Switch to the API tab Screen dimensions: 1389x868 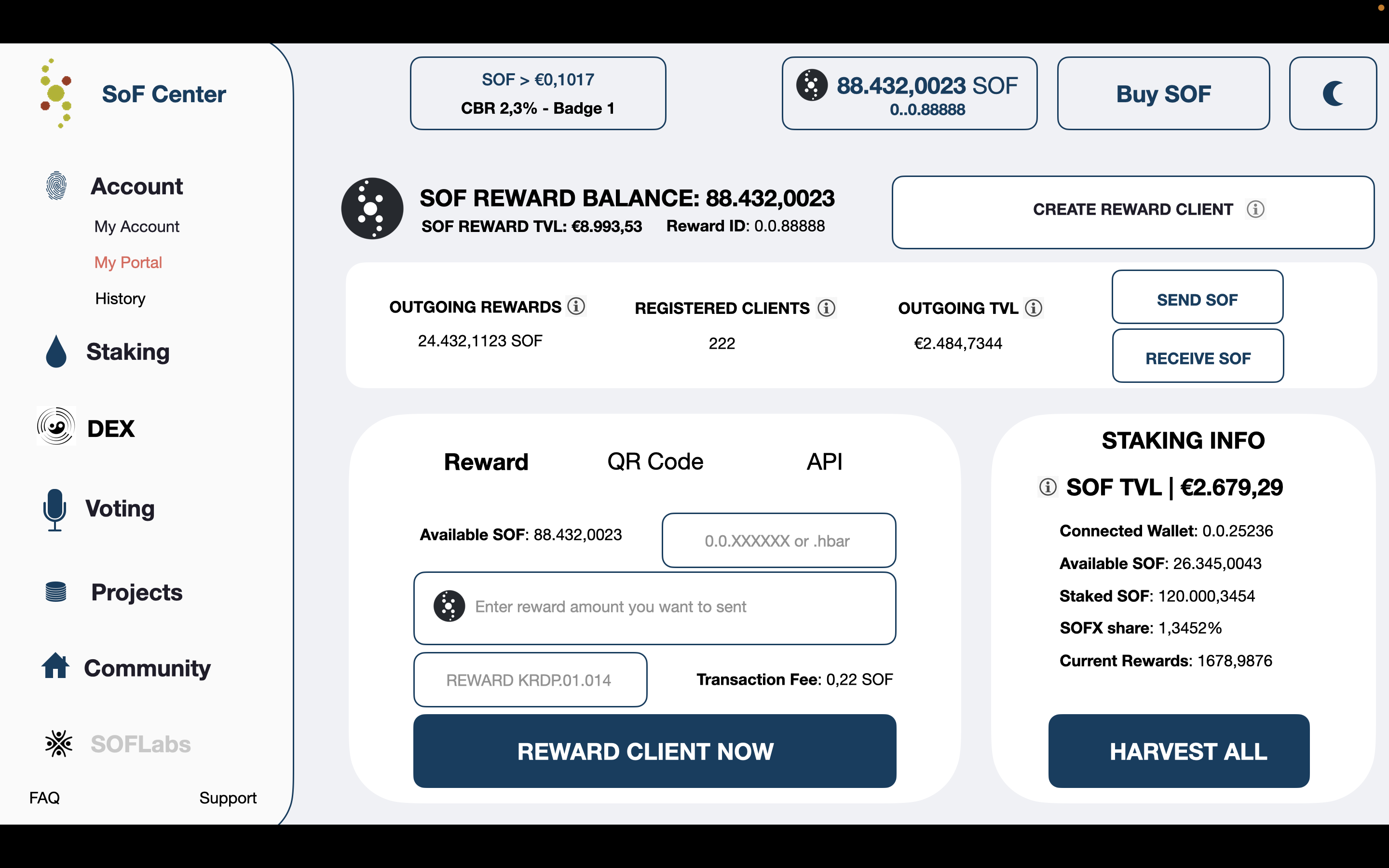point(824,461)
